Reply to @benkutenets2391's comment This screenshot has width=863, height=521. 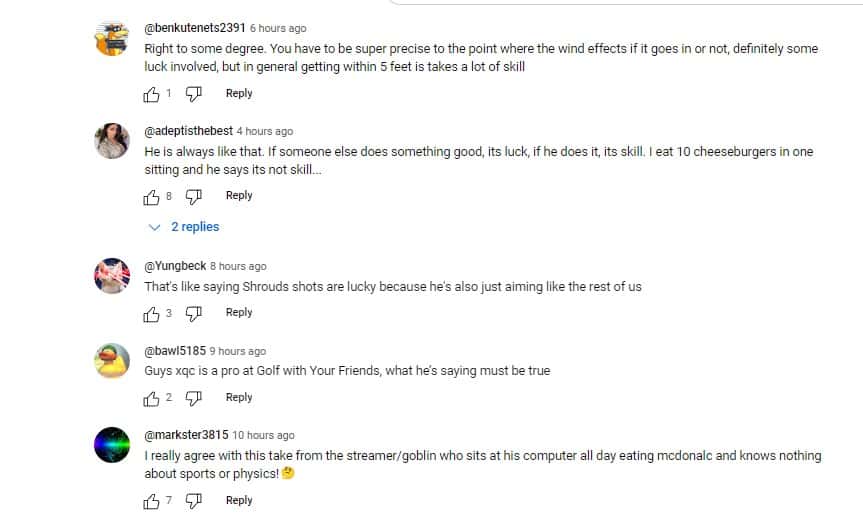[239, 93]
